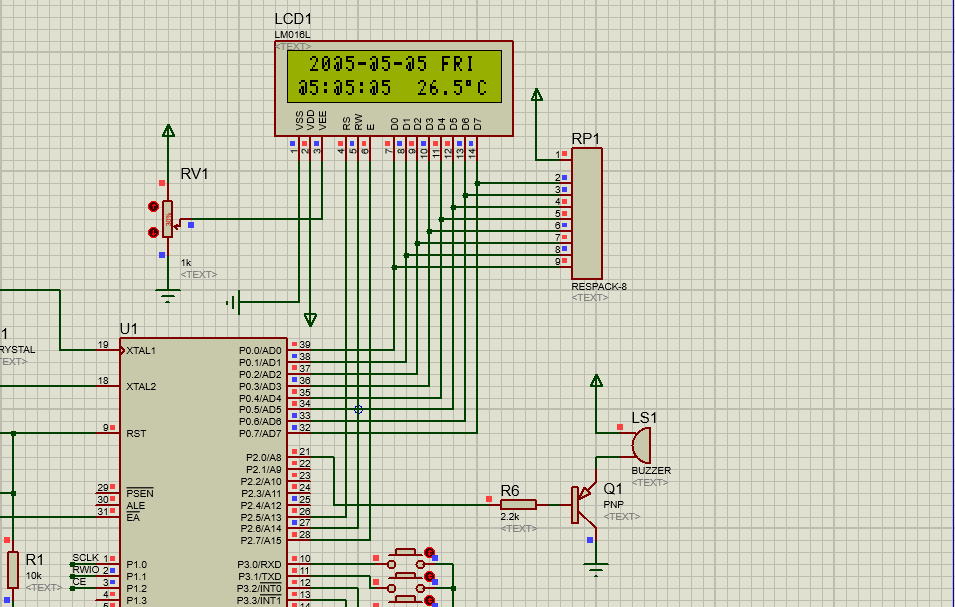The image size is (955, 607).
Task: Click the Q1 reference label
Action: pyautogui.click(x=613, y=489)
